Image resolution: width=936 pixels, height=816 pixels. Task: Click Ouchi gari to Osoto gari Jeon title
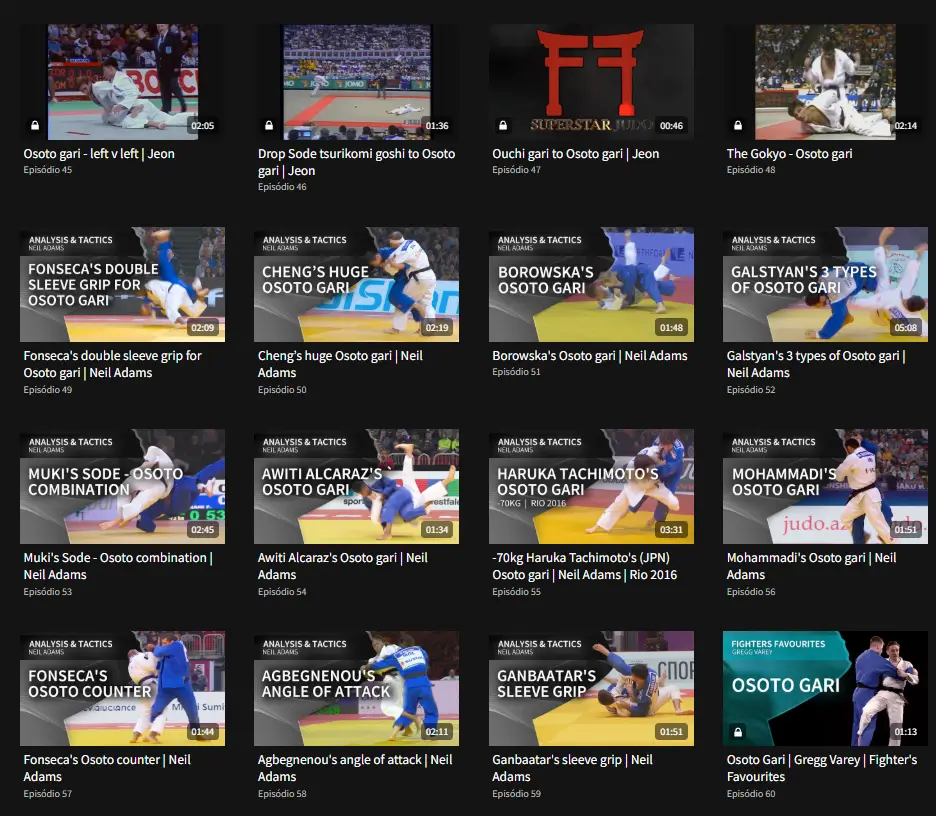pos(575,153)
